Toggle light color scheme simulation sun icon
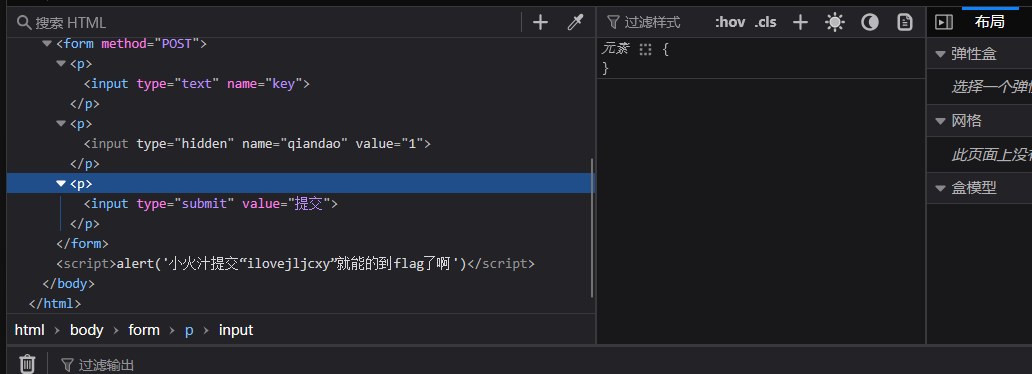Image resolution: width=1032 pixels, height=374 pixels. click(835, 22)
